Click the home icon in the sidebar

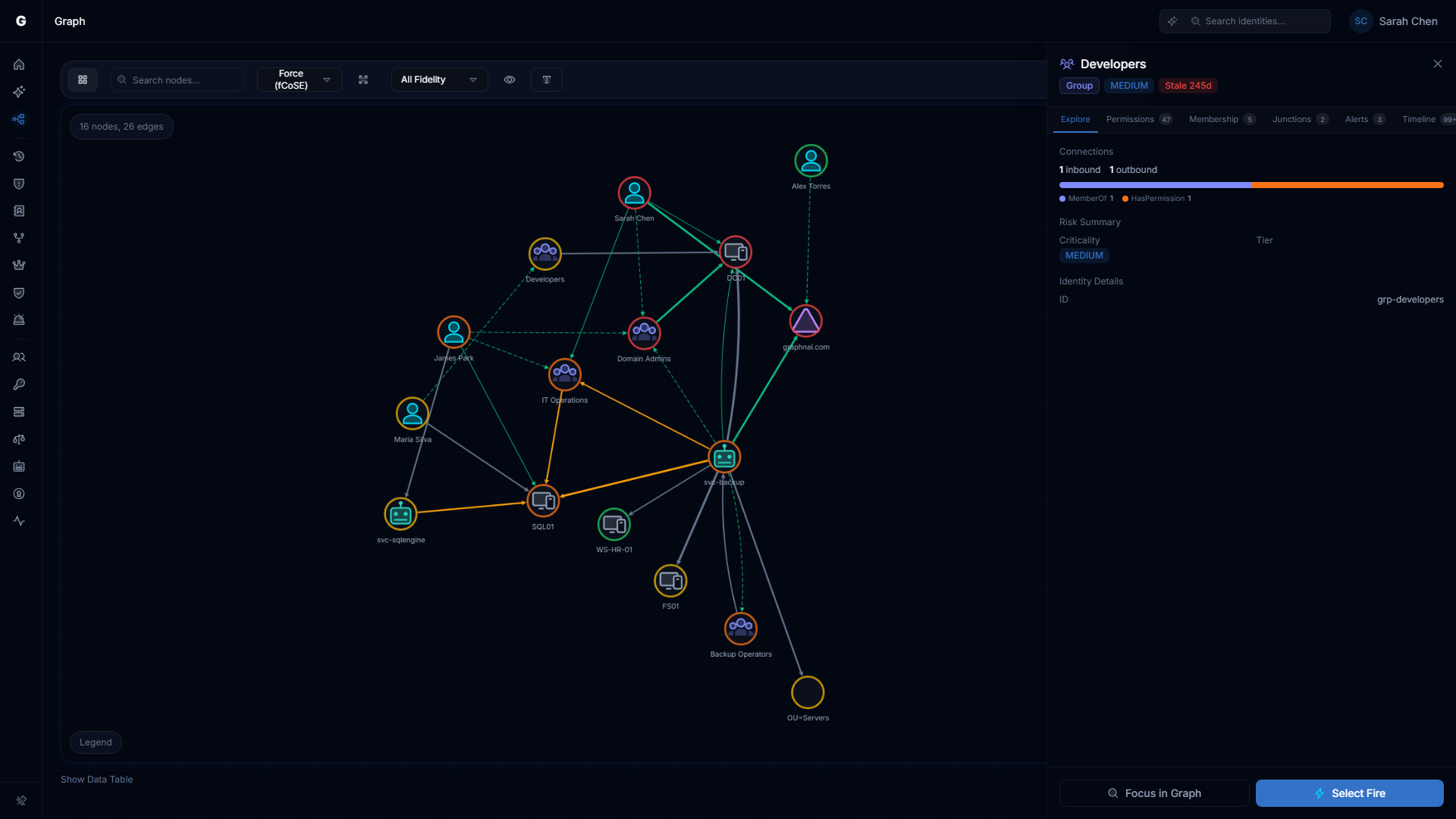[19, 64]
